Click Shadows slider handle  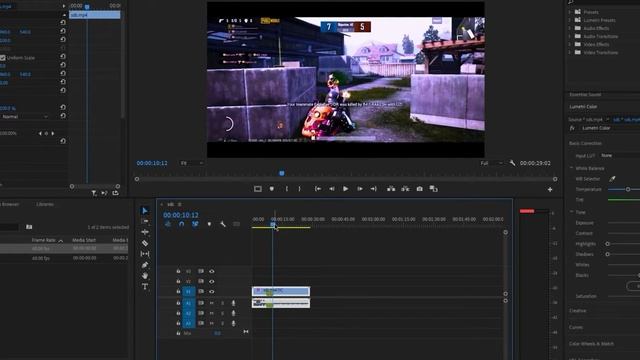pyautogui.click(x=607, y=254)
